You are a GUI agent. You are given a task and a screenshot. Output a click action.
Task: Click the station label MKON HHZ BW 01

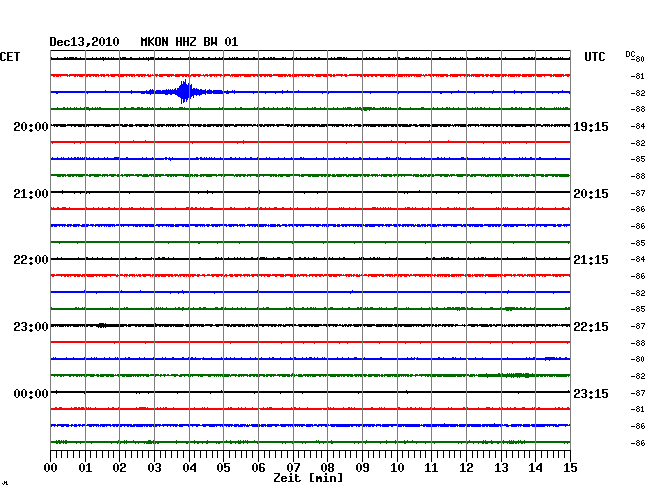click(189, 42)
